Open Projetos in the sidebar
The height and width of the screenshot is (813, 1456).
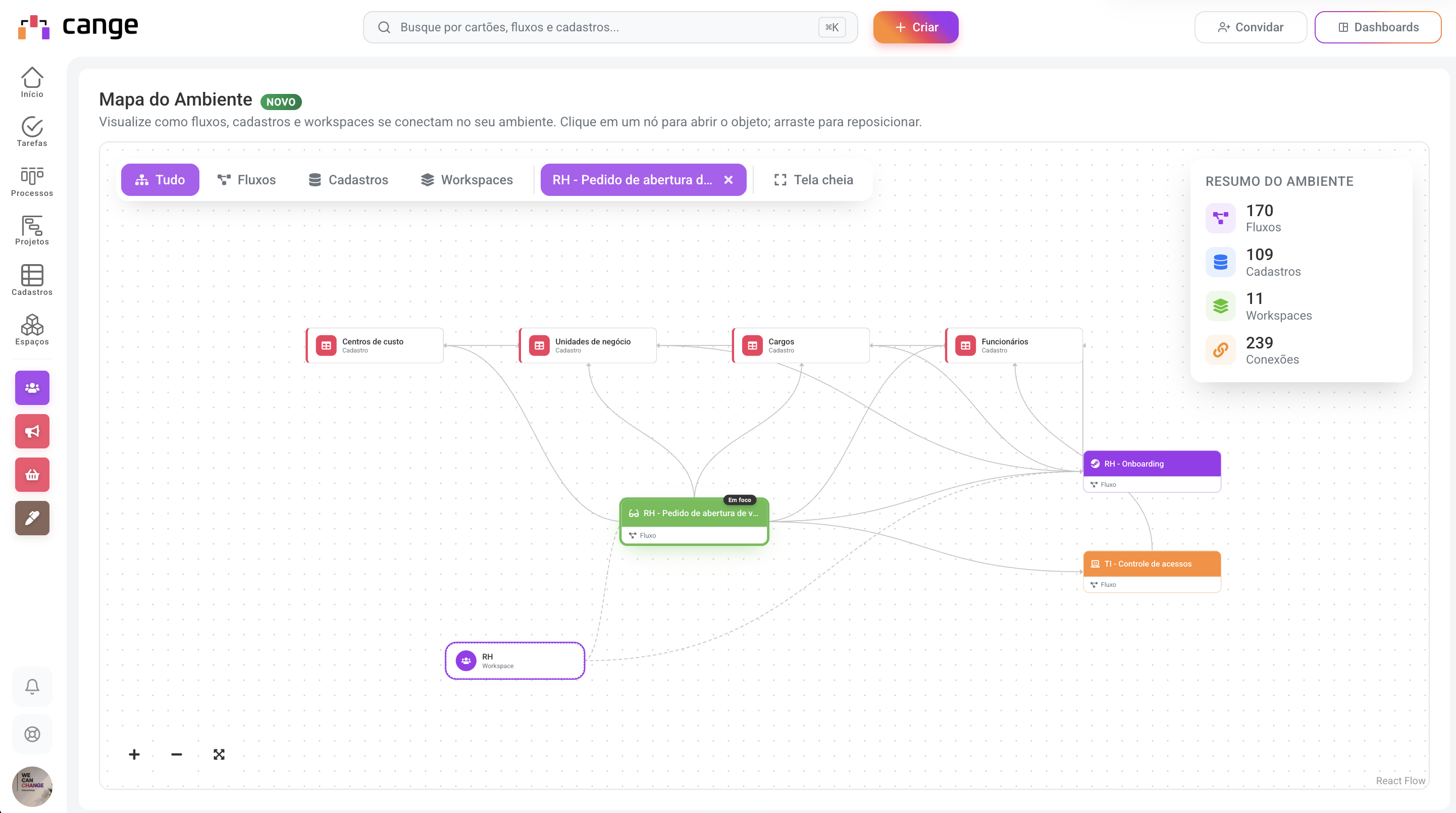(32, 230)
